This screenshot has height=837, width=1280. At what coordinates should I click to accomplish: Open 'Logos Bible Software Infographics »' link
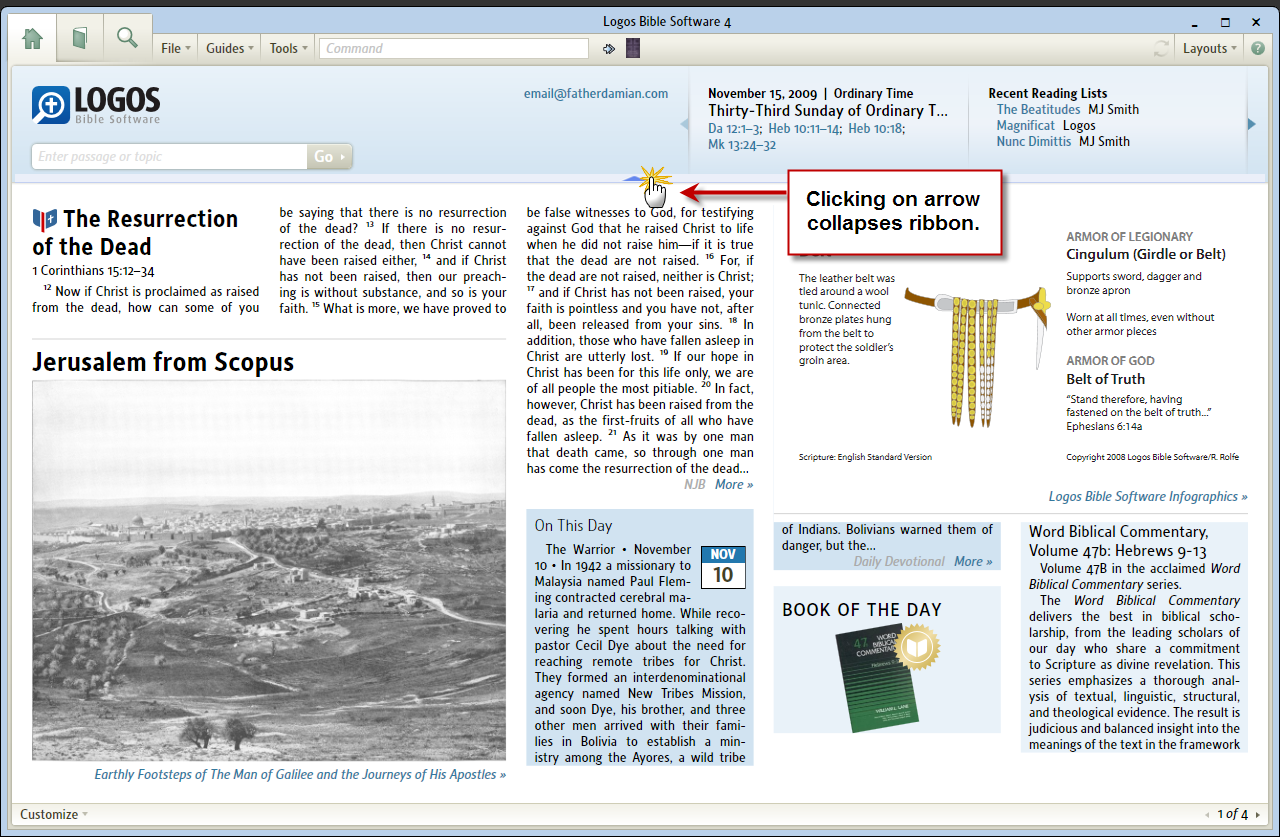pos(1148,497)
